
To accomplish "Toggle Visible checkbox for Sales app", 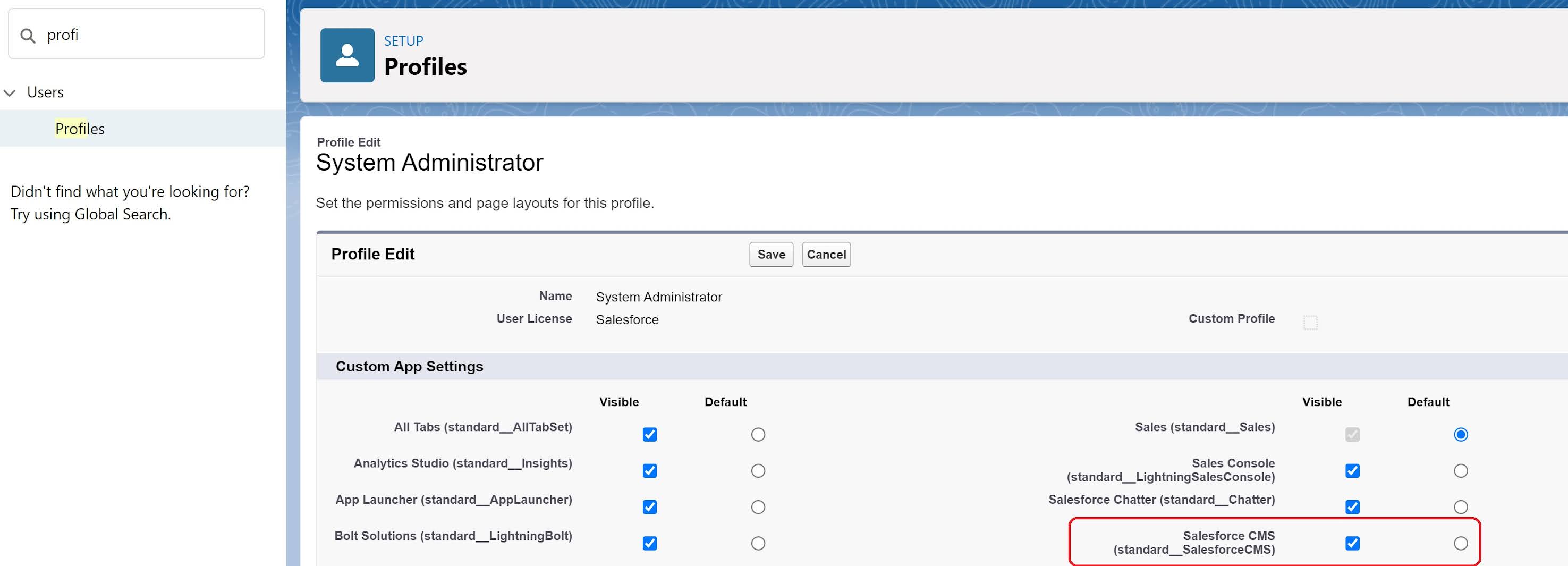I will [x=1352, y=434].
